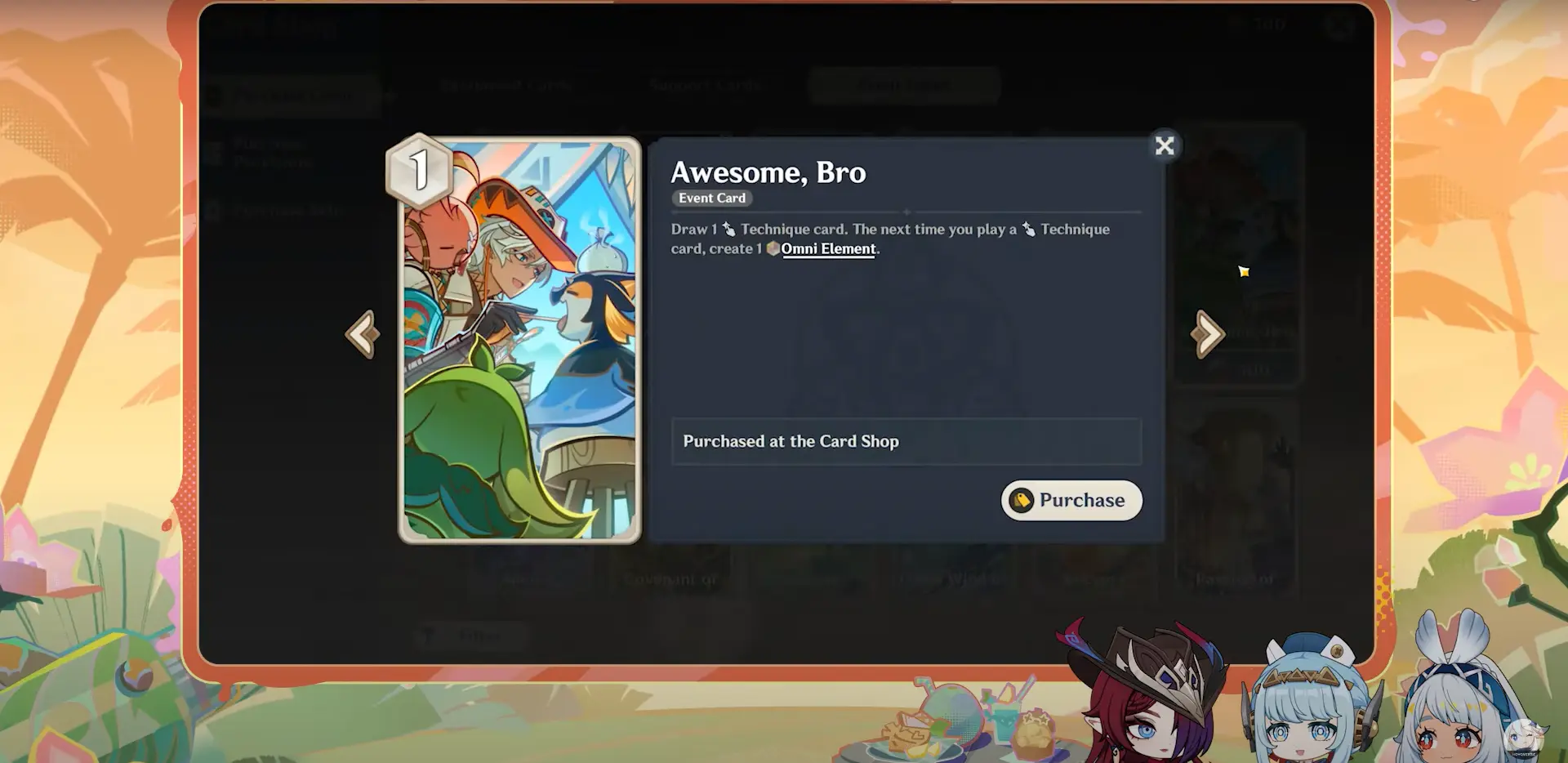Go to the next card with right arrow
The width and height of the screenshot is (1568, 763).
[1208, 333]
